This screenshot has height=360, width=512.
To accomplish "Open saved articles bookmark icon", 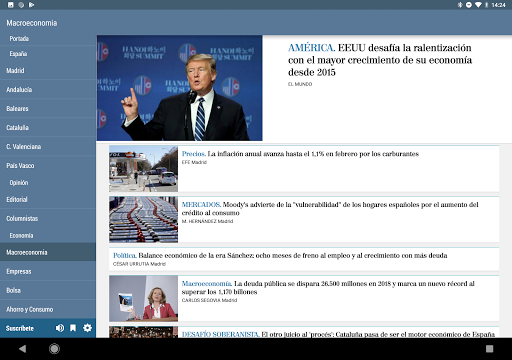I will pos(73,328).
